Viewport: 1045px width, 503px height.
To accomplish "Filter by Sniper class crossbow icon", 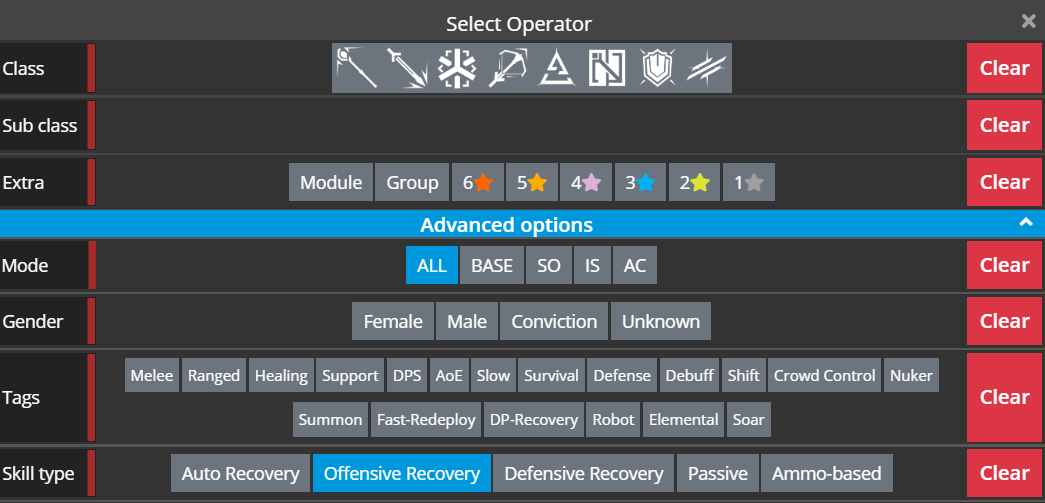I will 507,68.
